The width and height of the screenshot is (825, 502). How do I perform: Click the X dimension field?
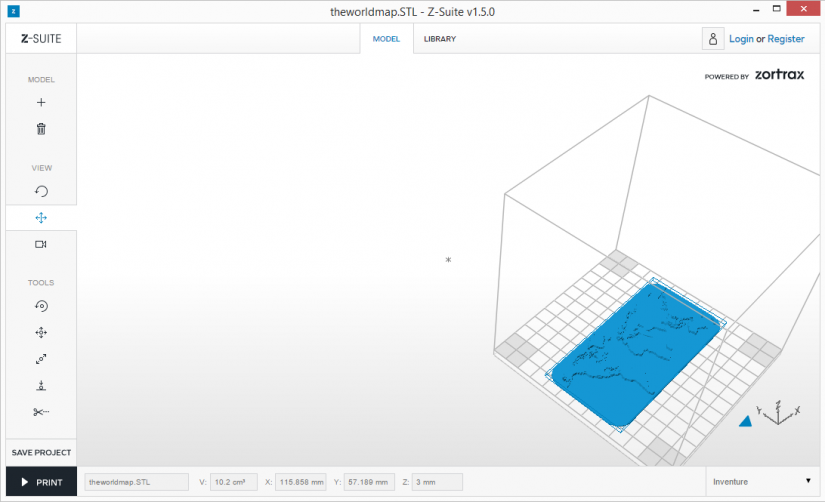(301, 482)
